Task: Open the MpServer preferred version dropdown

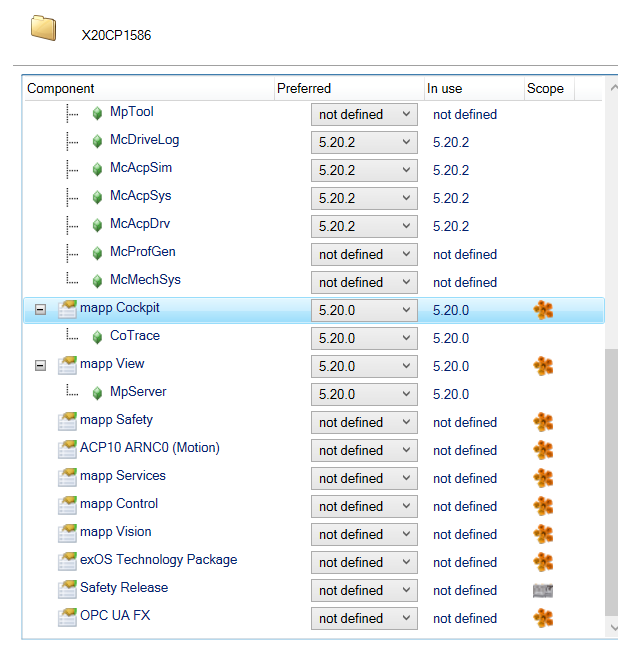Action: 364,394
